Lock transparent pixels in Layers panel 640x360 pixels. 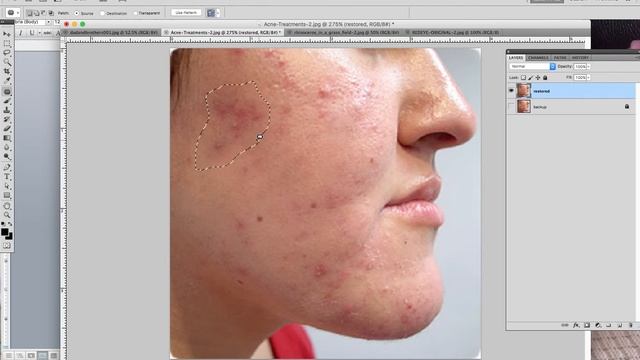click(x=523, y=78)
